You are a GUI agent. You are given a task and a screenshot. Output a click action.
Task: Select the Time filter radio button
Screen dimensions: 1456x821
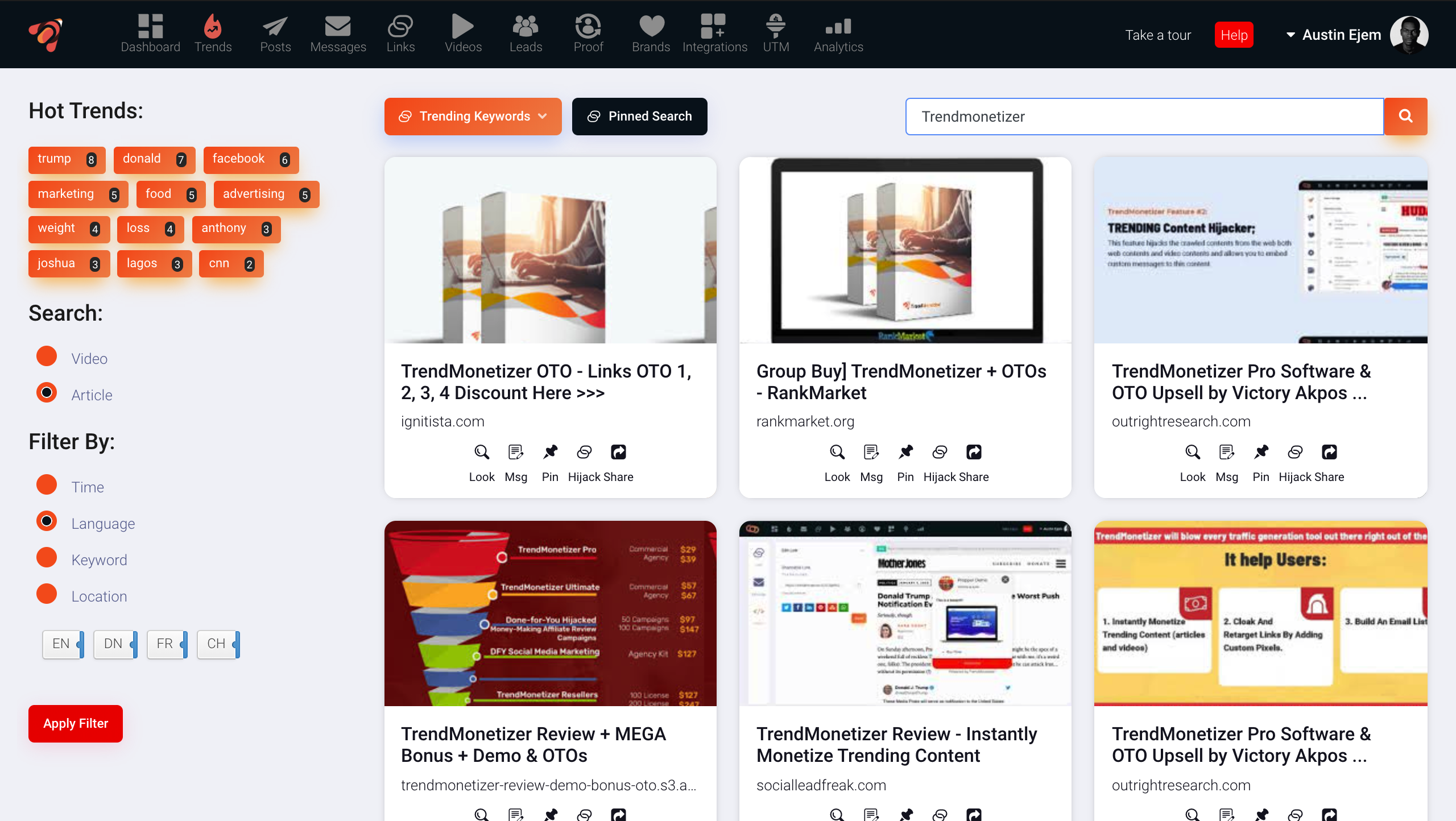coord(47,485)
